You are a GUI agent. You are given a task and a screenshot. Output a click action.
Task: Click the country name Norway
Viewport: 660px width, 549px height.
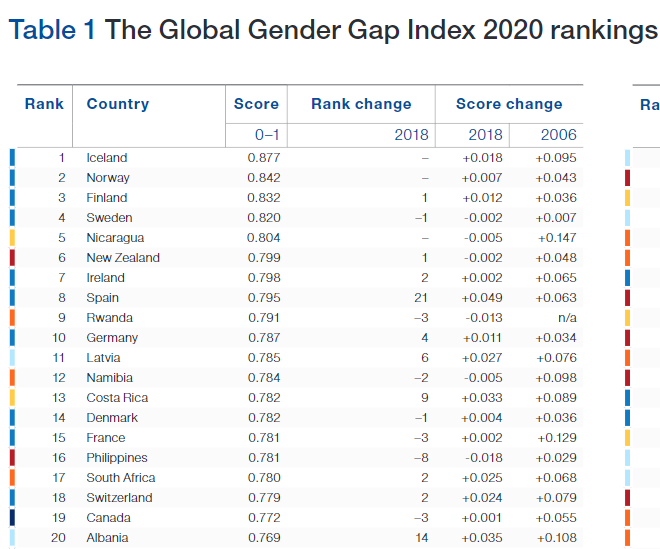click(107, 178)
